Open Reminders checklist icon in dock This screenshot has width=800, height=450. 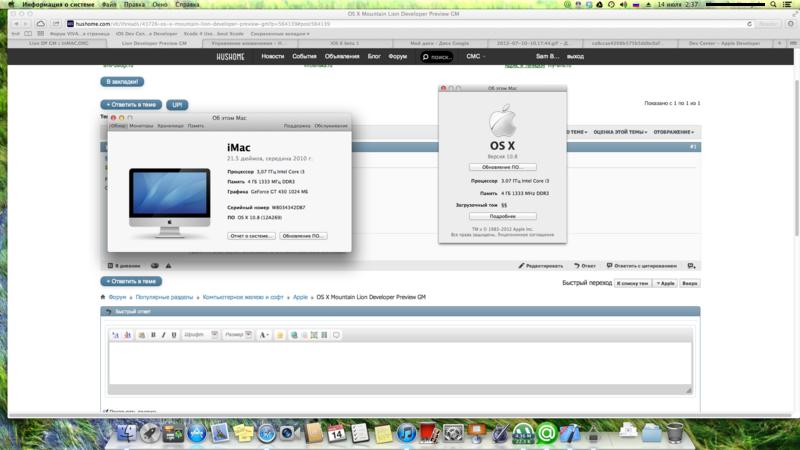(x=360, y=433)
